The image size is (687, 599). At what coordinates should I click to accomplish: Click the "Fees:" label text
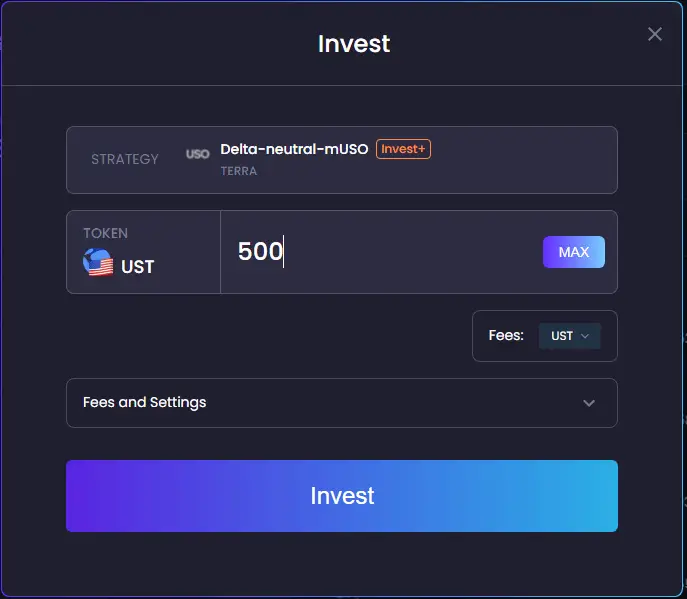(506, 336)
